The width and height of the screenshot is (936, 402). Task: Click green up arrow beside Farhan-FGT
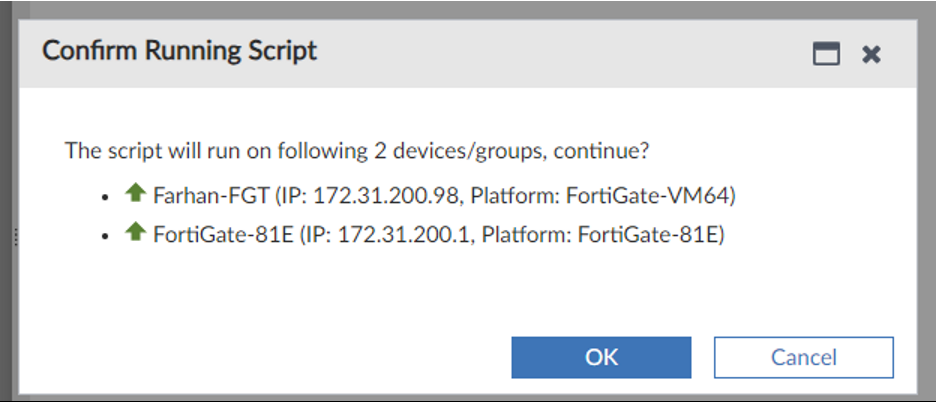tap(136, 193)
